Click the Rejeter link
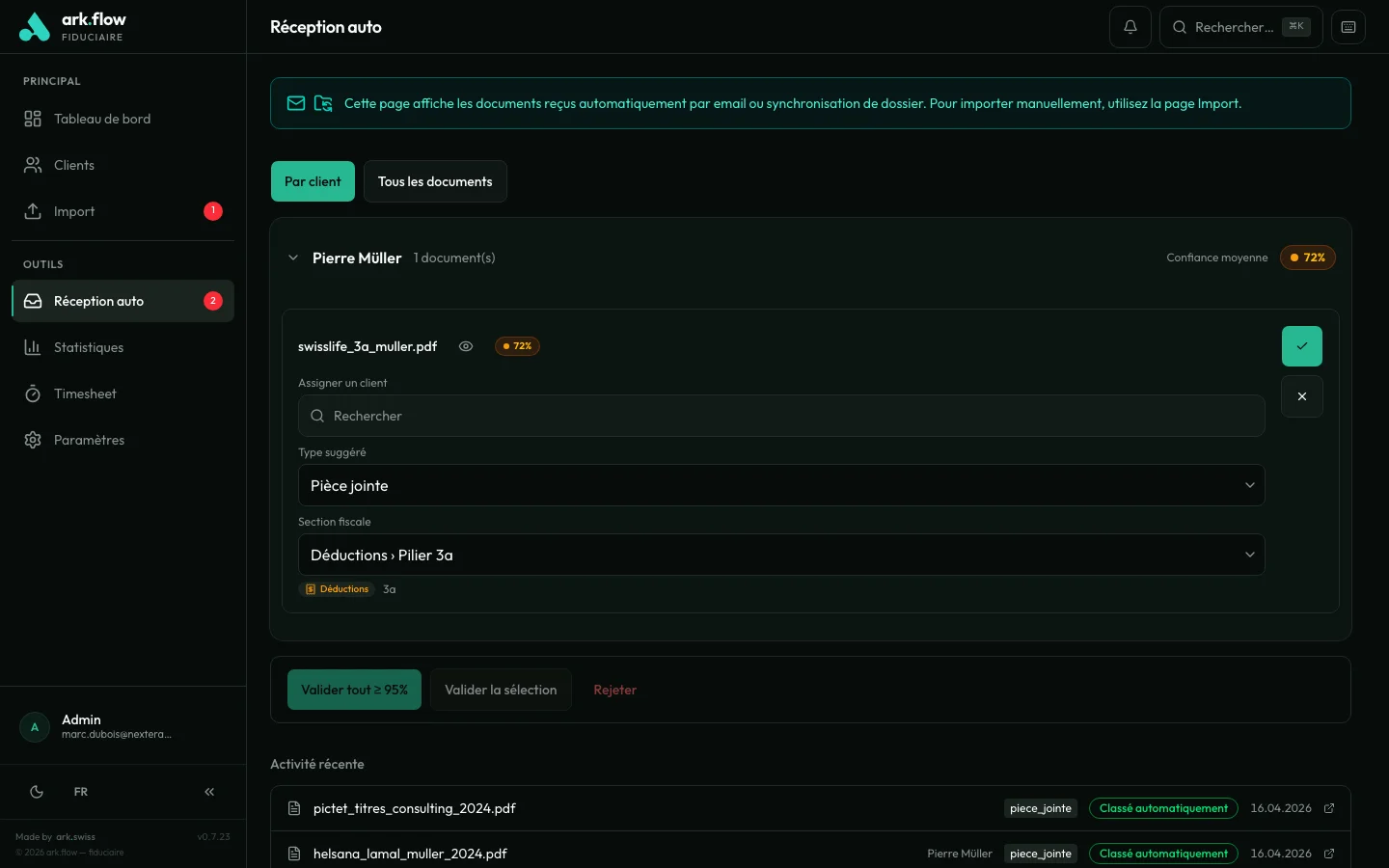The height and width of the screenshot is (868, 1389). click(x=614, y=690)
